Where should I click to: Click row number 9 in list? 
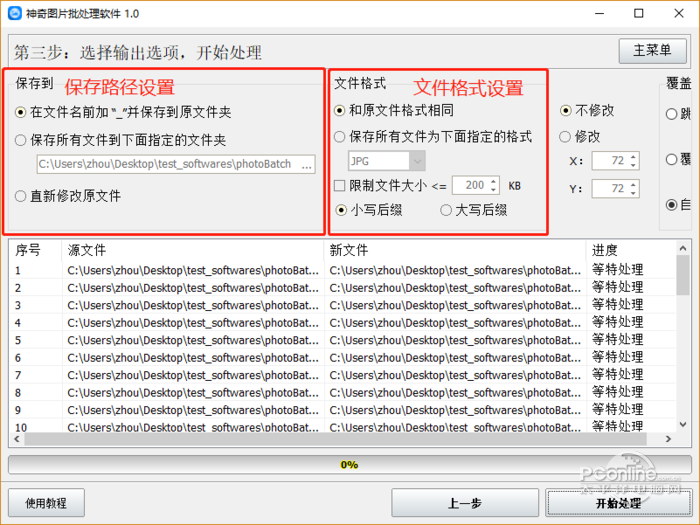(x=18, y=410)
